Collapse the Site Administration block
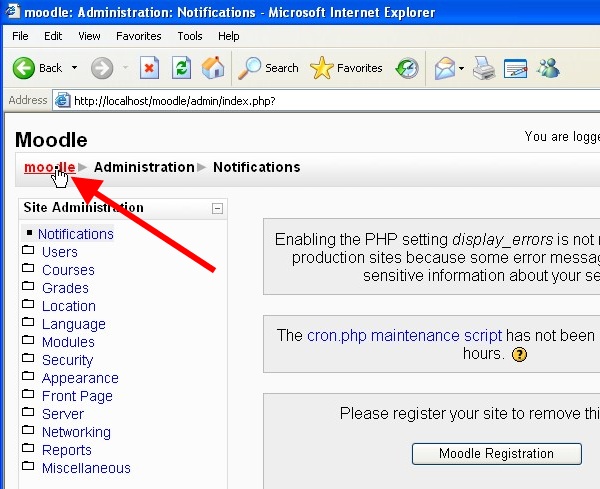Viewport: 600px width, 489px height. (217, 209)
